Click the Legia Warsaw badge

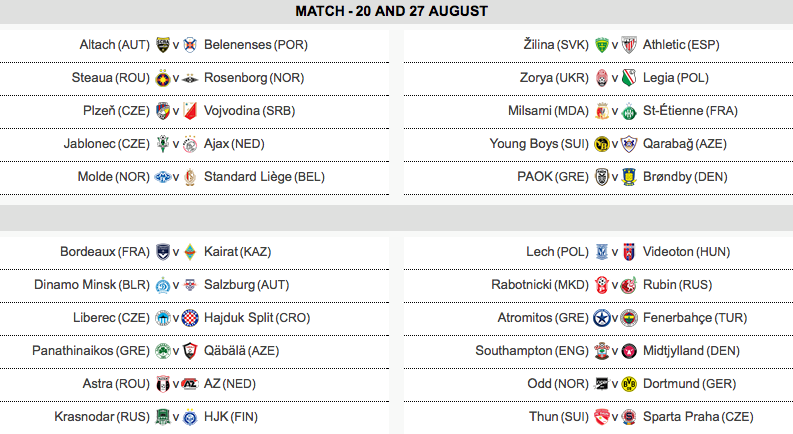coord(629,78)
